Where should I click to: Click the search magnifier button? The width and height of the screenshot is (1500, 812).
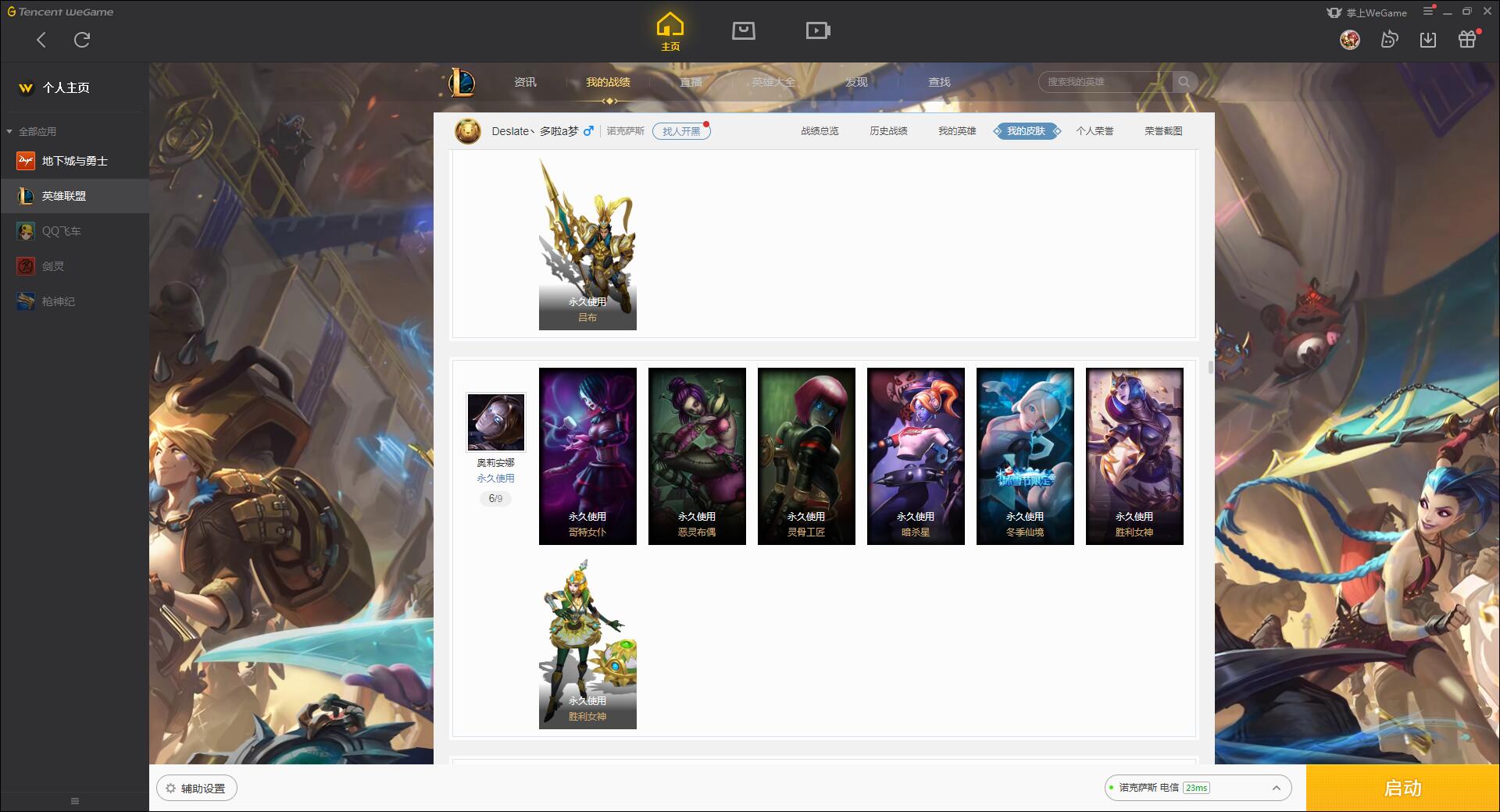tap(1184, 82)
